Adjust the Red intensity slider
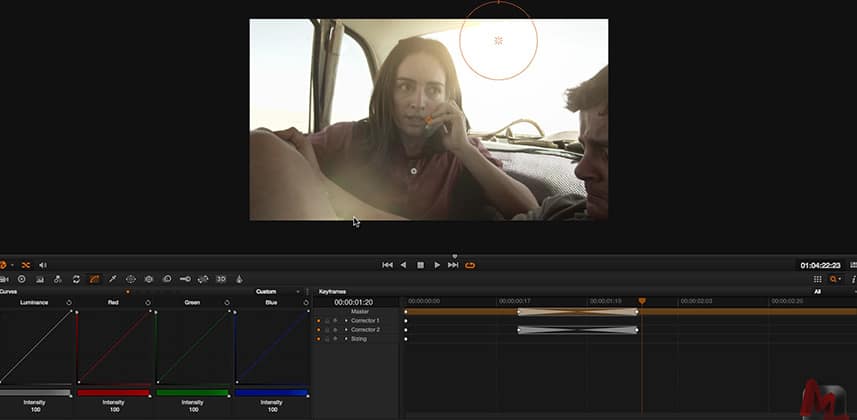The width and height of the screenshot is (857, 420). (x=114, y=393)
